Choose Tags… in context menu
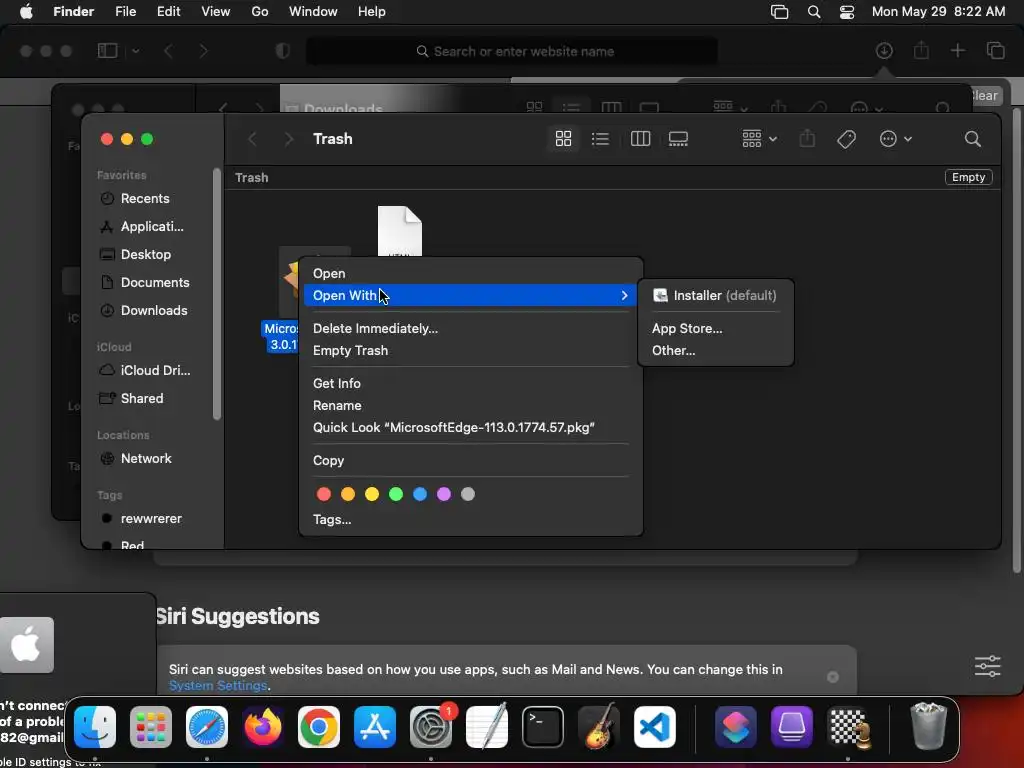This screenshot has width=1024, height=768. point(470,520)
